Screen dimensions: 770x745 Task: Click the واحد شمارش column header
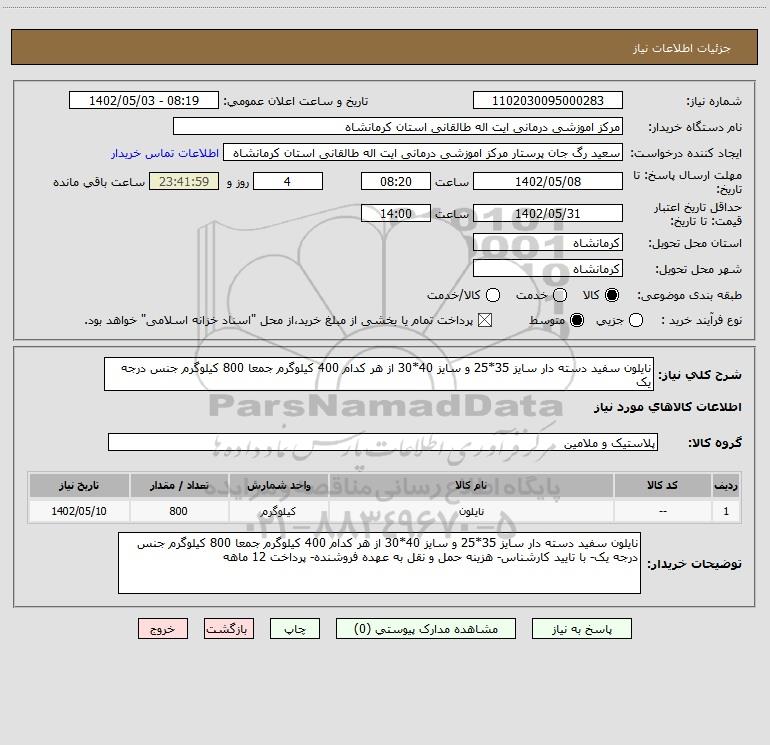[x=278, y=485]
